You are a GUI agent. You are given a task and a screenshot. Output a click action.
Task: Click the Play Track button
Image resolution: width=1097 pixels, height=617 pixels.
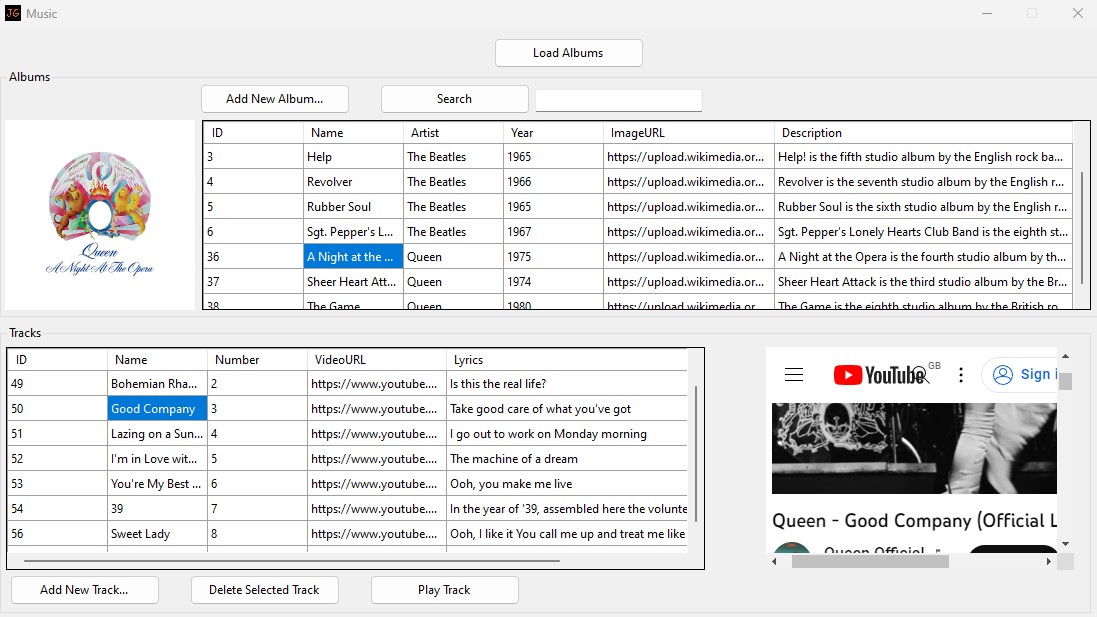(x=444, y=590)
